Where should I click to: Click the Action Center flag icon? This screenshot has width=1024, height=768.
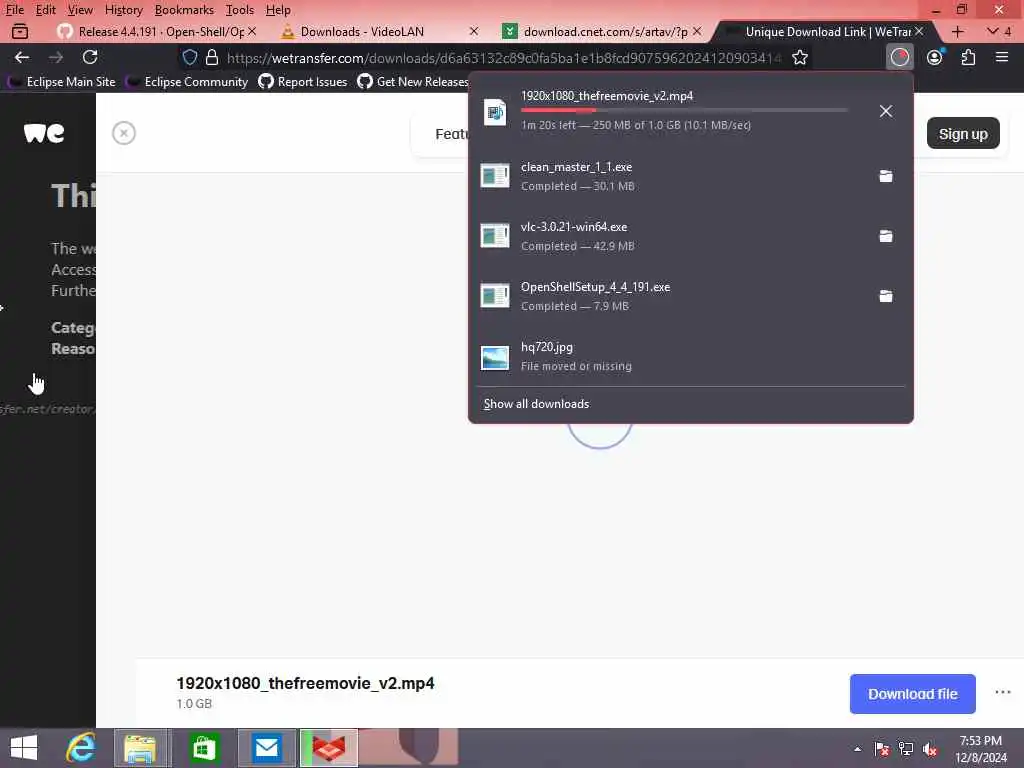(x=882, y=749)
